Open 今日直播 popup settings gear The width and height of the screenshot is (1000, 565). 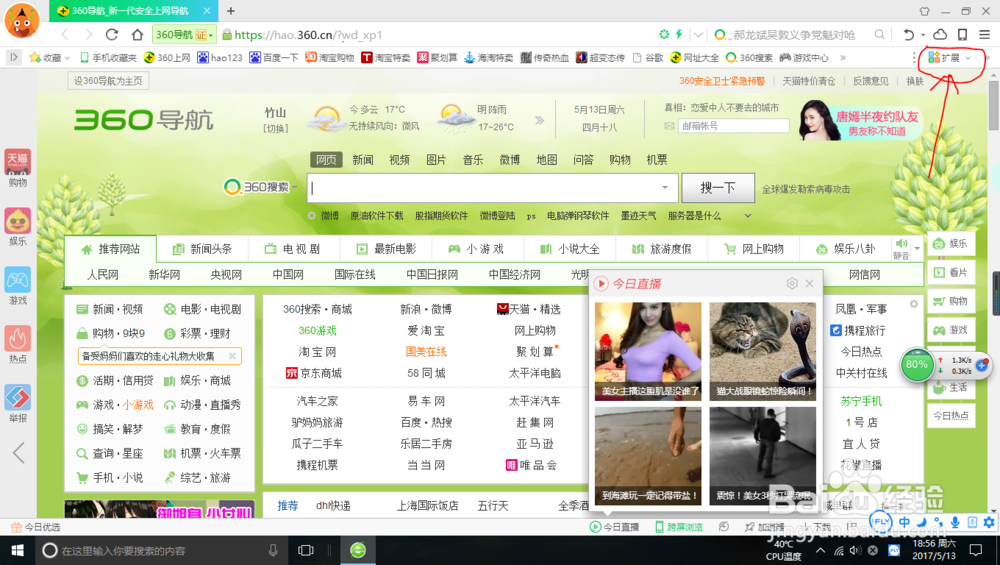791,283
